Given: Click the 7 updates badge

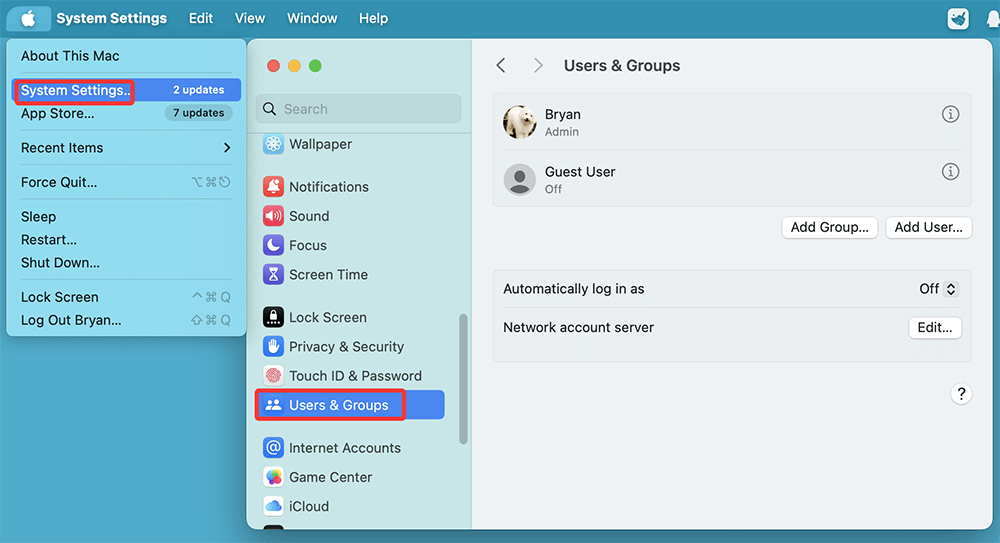Looking at the screenshot, I should click(x=198, y=113).
